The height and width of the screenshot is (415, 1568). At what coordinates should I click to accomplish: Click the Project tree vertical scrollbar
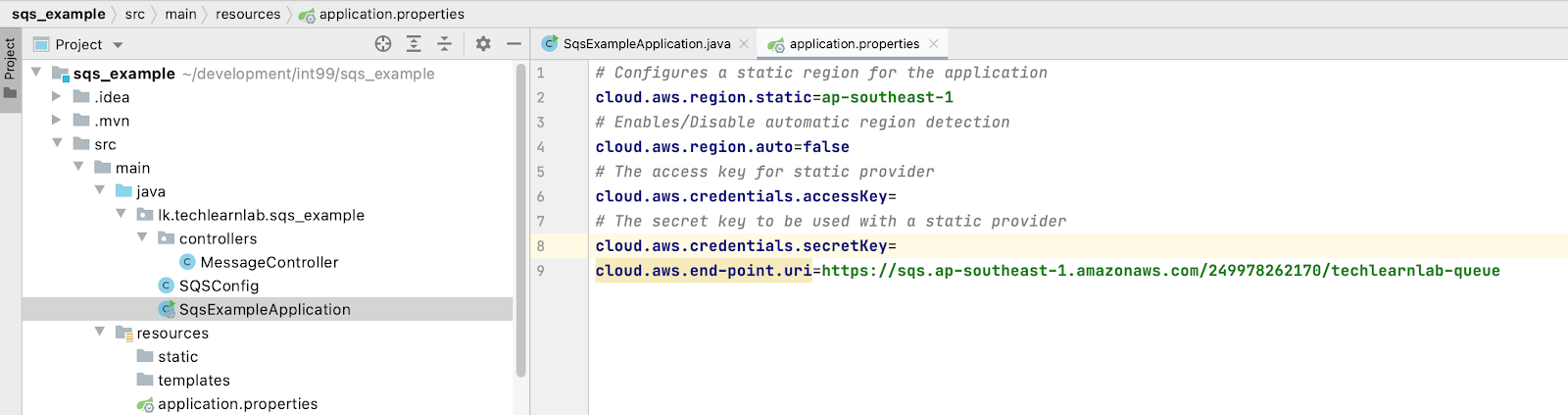point(521,220)
